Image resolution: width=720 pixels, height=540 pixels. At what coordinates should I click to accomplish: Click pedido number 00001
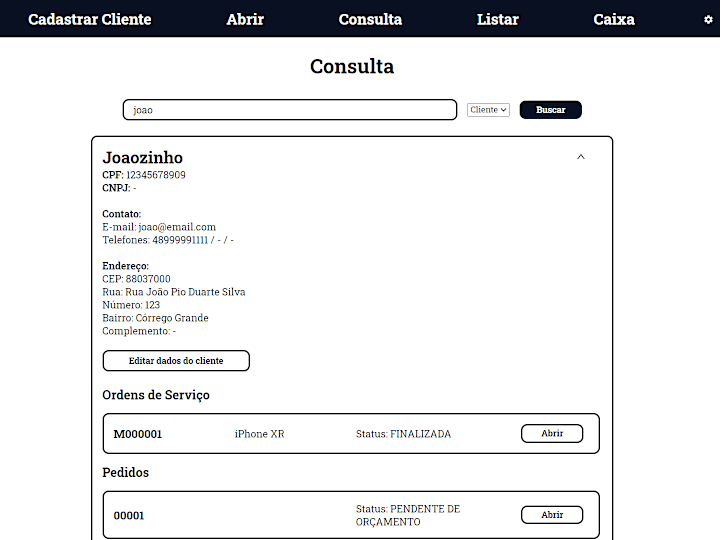click(129, 516)
